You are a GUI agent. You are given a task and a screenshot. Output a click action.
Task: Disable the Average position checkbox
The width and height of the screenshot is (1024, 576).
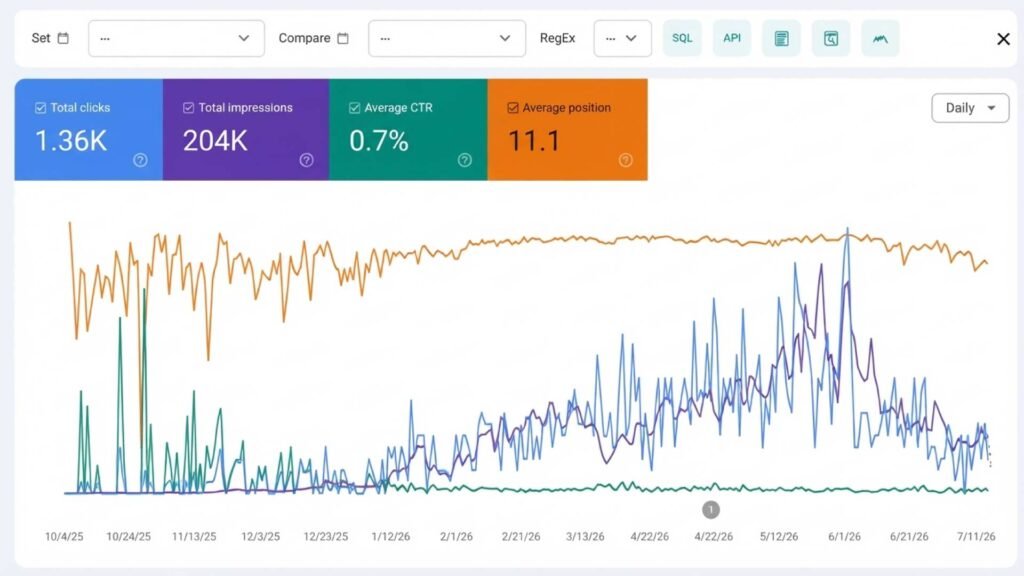513,108
